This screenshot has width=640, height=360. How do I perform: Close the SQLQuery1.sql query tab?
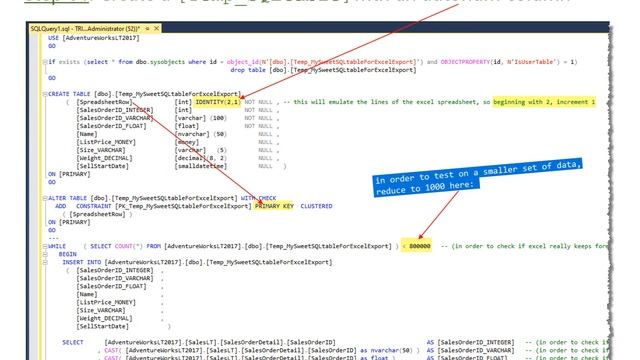coord(156,29)
